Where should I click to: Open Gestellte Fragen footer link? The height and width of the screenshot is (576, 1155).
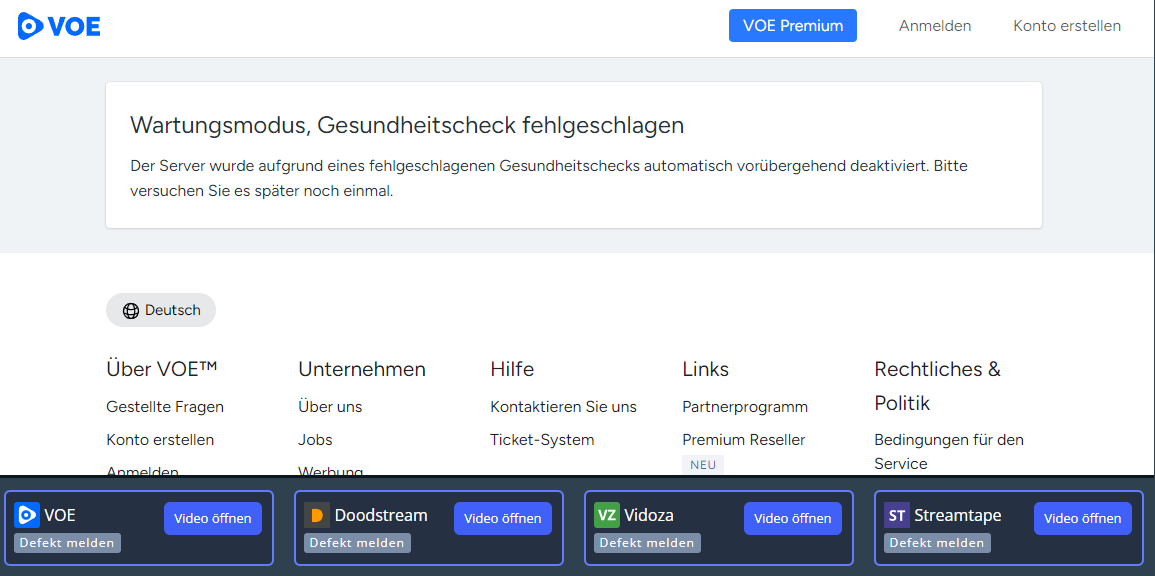point(165,407)
